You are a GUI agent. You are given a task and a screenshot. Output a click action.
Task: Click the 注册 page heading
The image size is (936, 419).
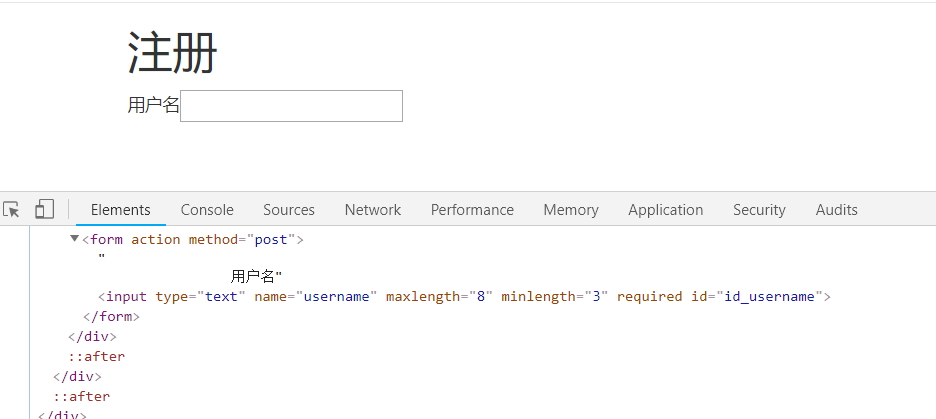pos(173,53)
